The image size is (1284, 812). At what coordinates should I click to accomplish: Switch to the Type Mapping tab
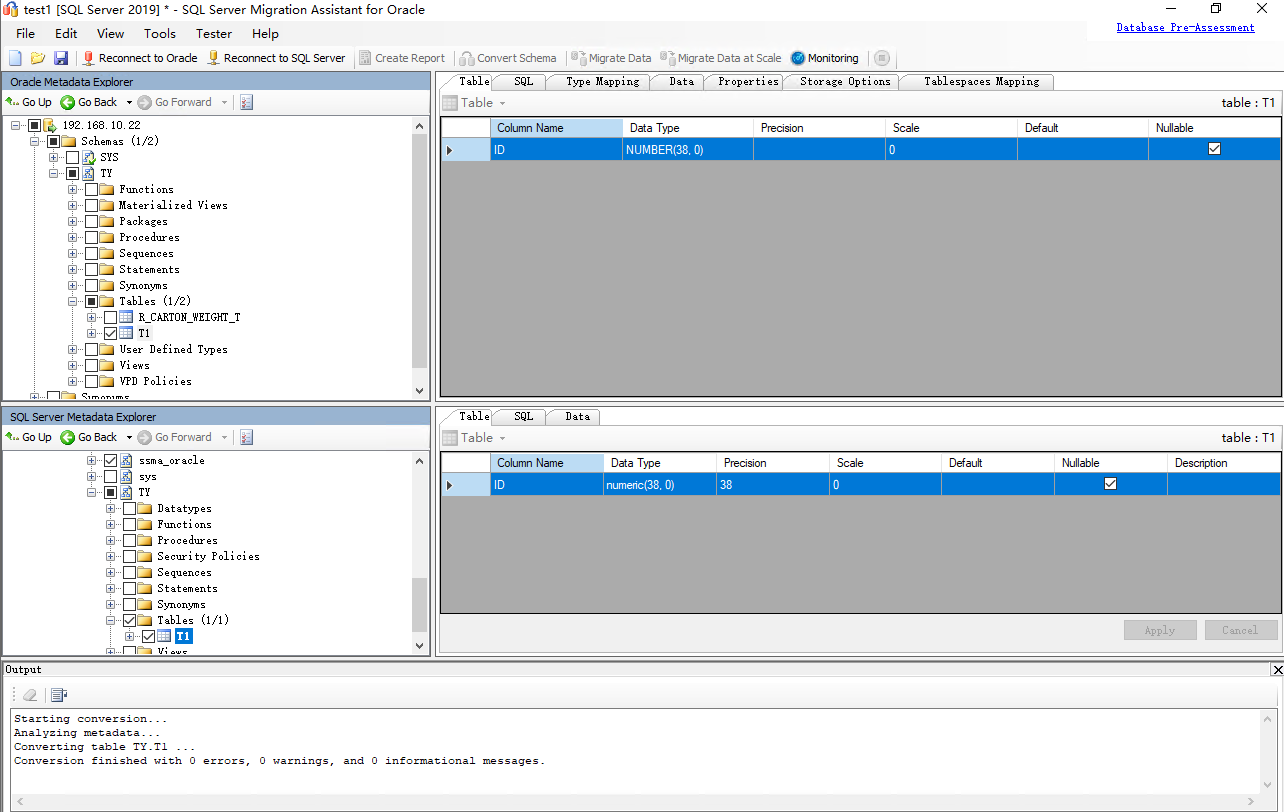pos(602,81)
